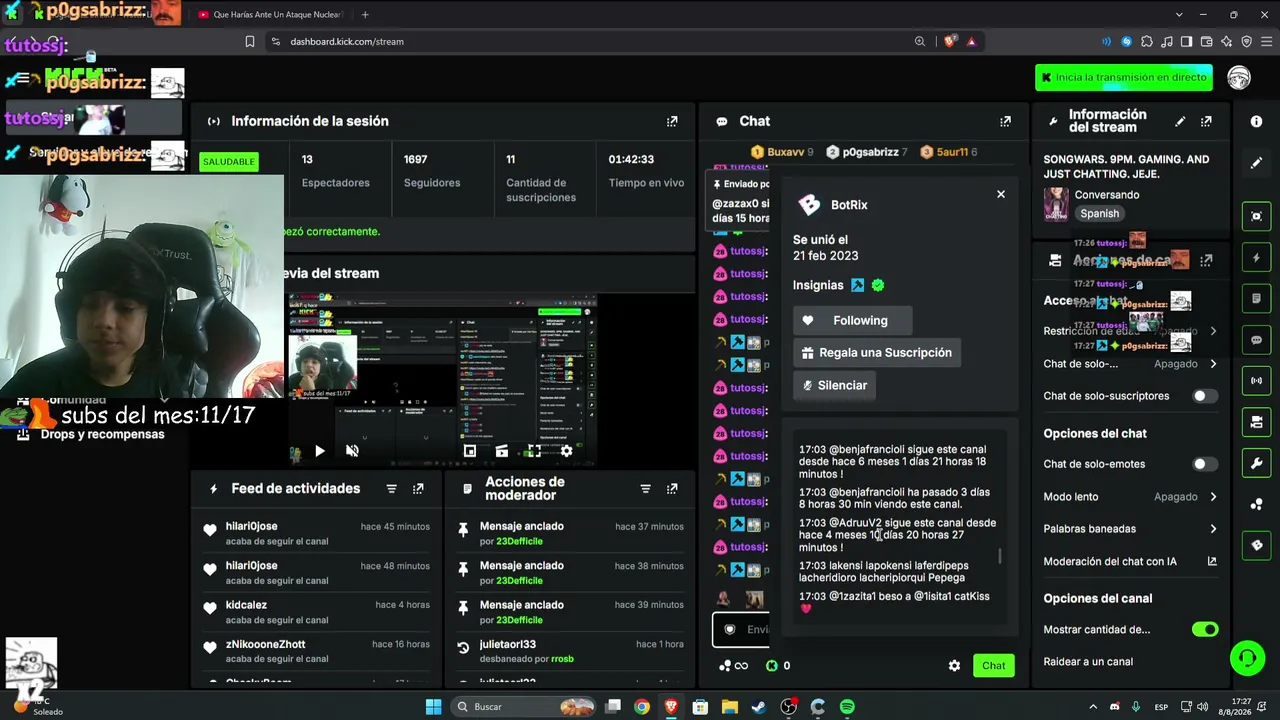Open the stream preview settings gear
Viewport: 1280px width, 720px height.
coord(566,451)
